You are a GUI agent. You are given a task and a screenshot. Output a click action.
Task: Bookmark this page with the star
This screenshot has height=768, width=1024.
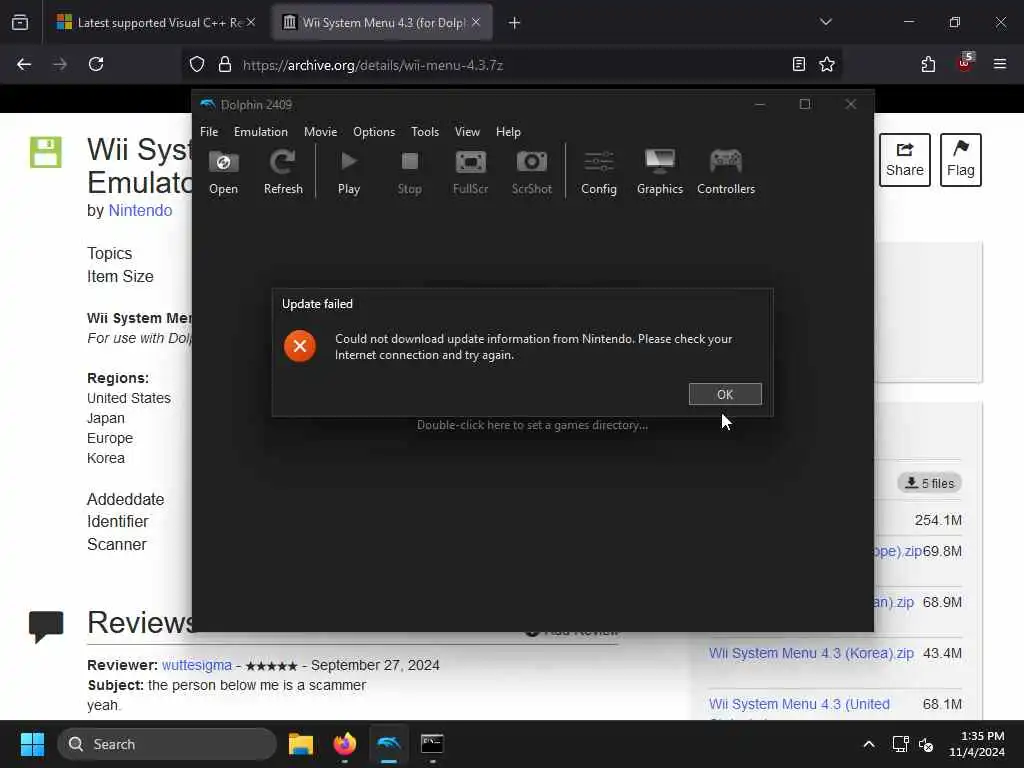[827, 64]
